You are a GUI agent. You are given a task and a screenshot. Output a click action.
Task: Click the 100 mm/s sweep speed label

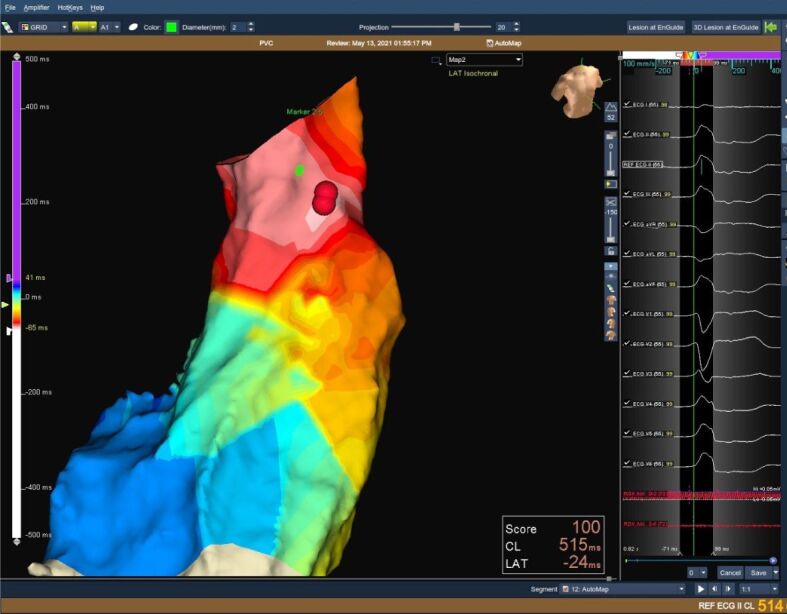click(x=638, y=64)
